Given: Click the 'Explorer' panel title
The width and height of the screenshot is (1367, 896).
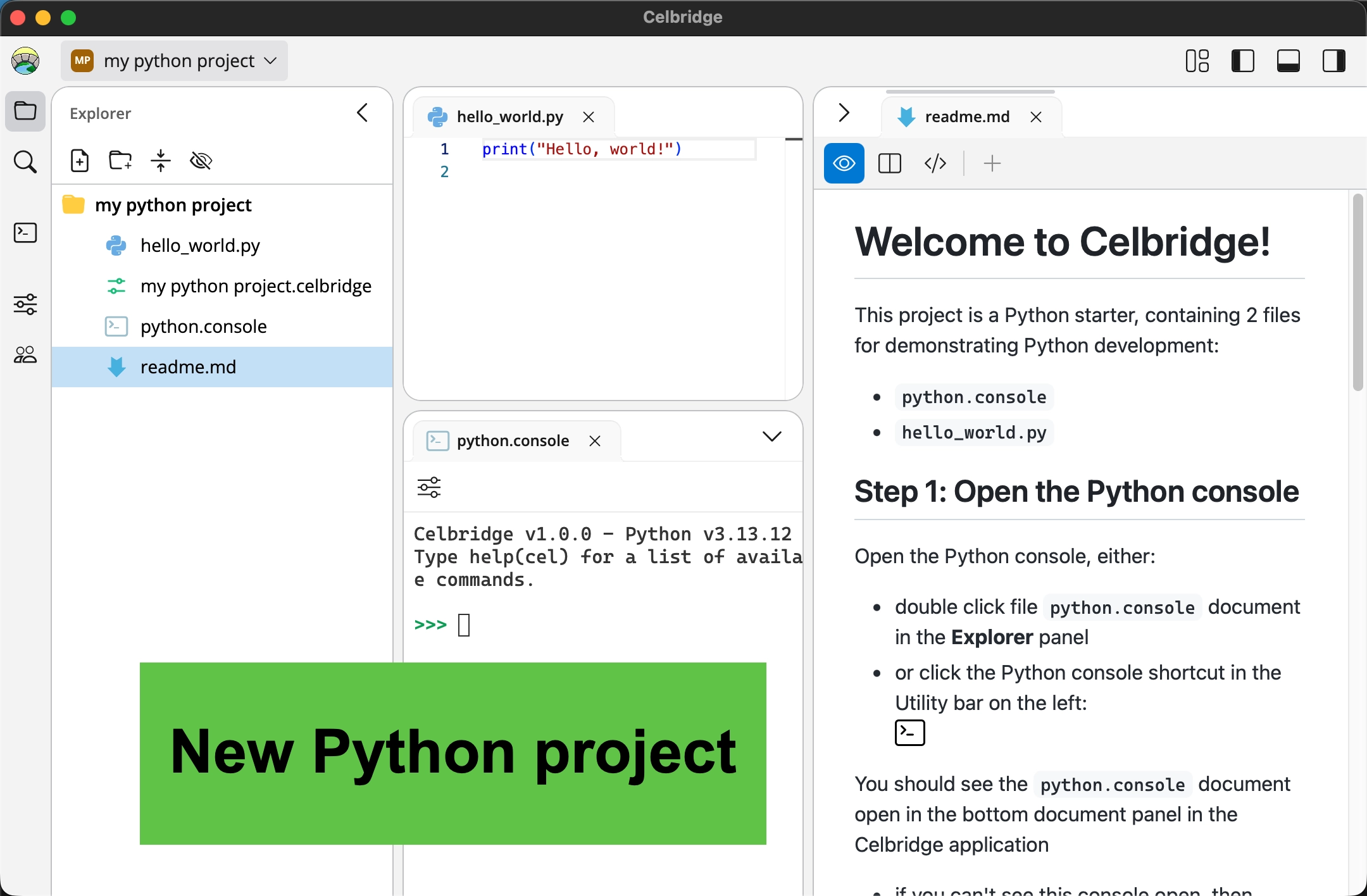Looking at the screenshot, I should tap(100, 113).
